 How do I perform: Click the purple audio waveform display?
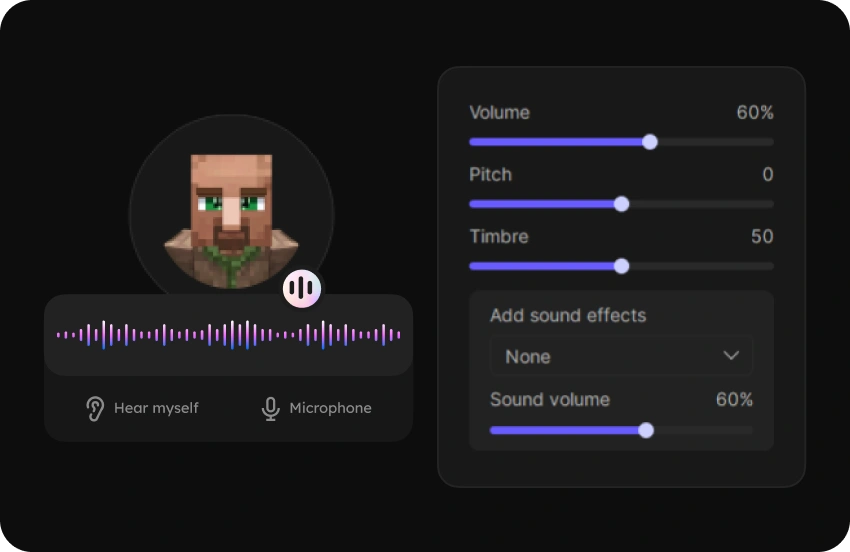[228, 335]
